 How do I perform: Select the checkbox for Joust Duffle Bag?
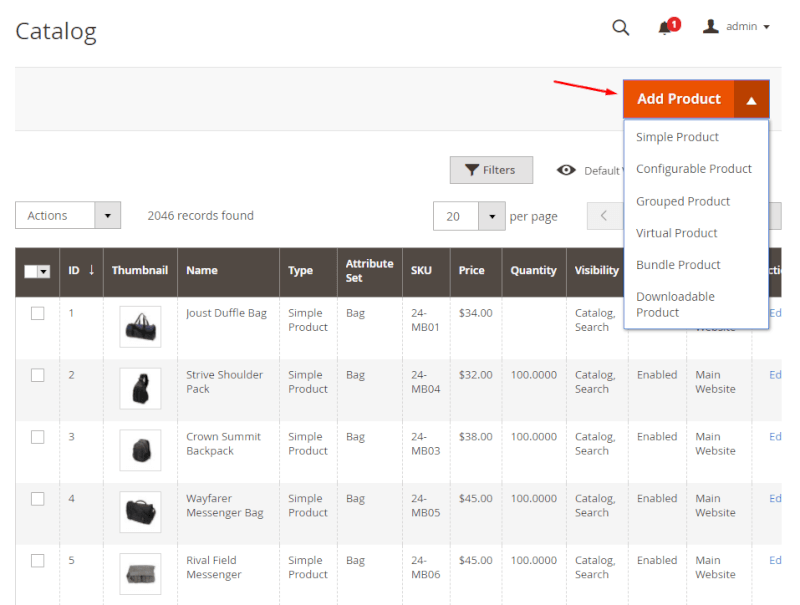pyautogui.click(x=37, y=313)
